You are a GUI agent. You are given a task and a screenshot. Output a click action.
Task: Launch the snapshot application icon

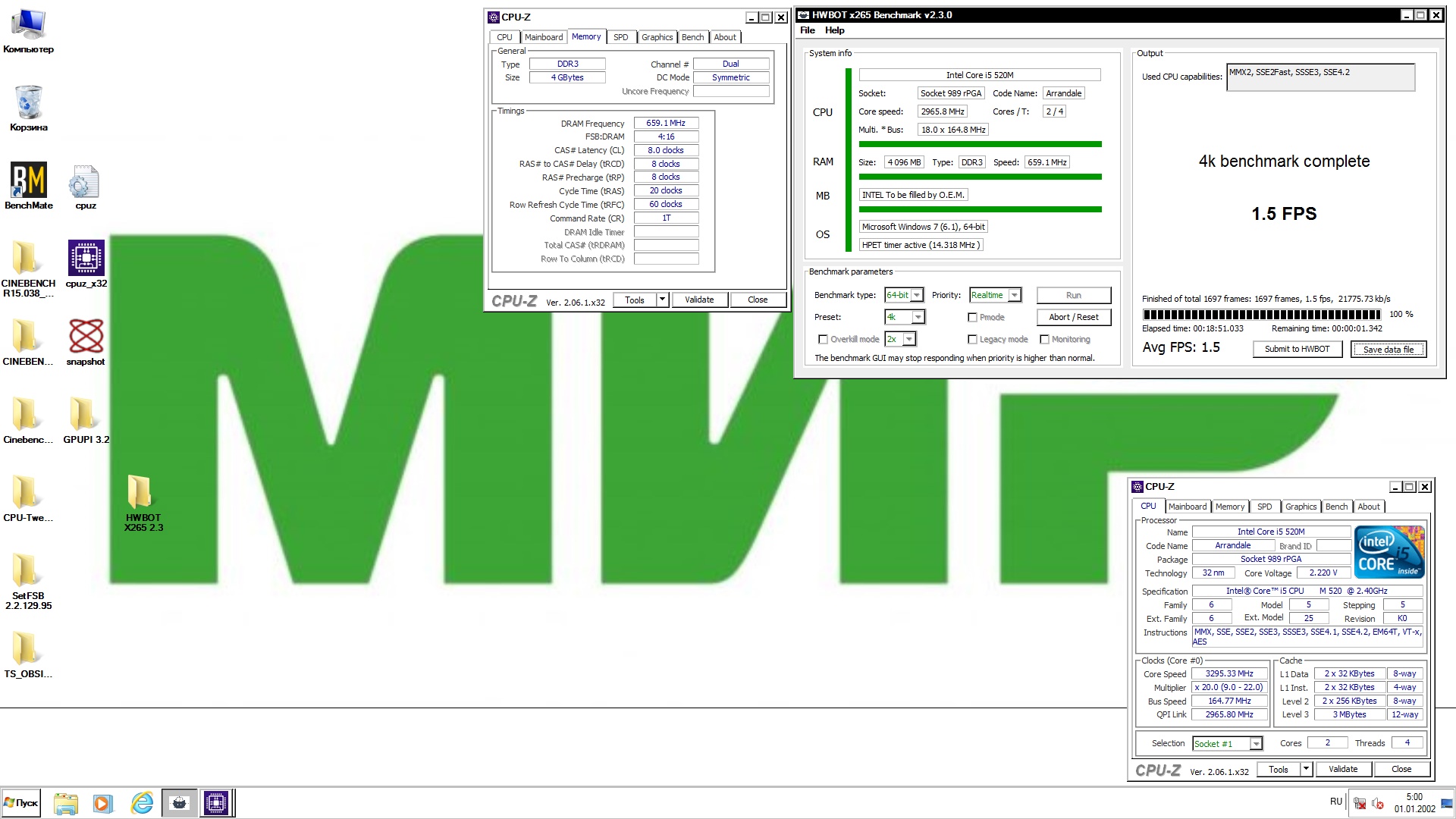86,342
